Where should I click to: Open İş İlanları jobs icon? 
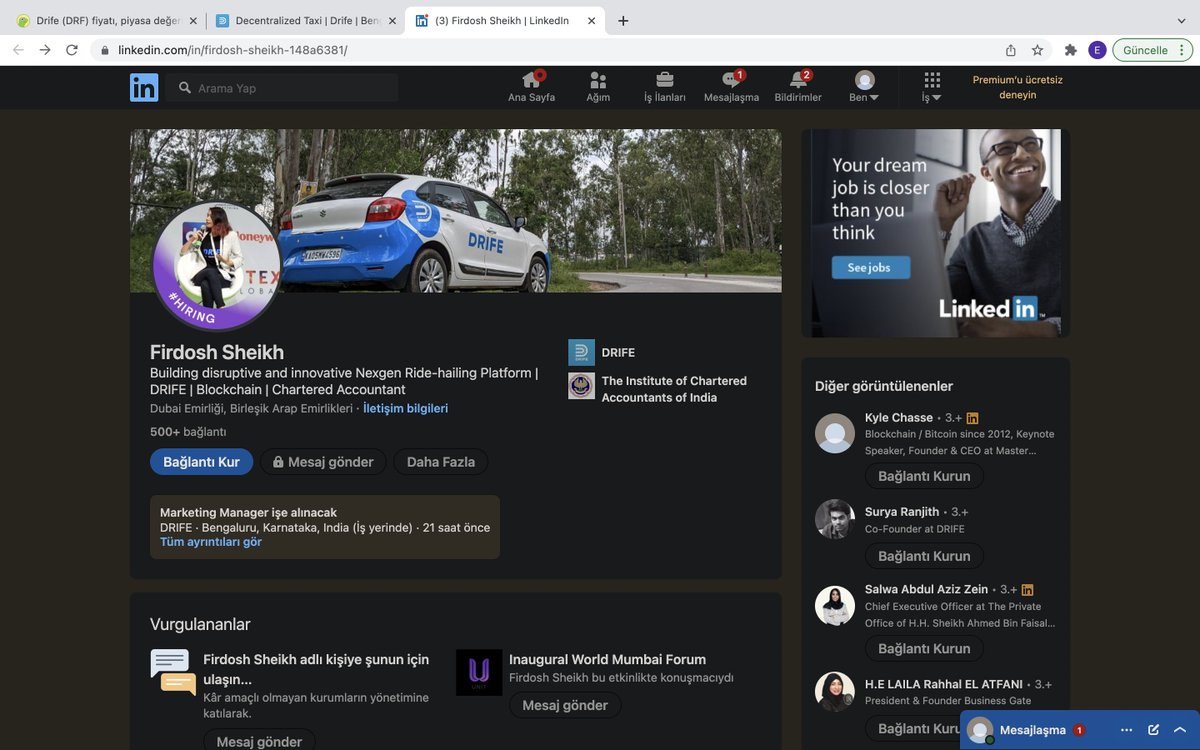(x=664, y=87)
